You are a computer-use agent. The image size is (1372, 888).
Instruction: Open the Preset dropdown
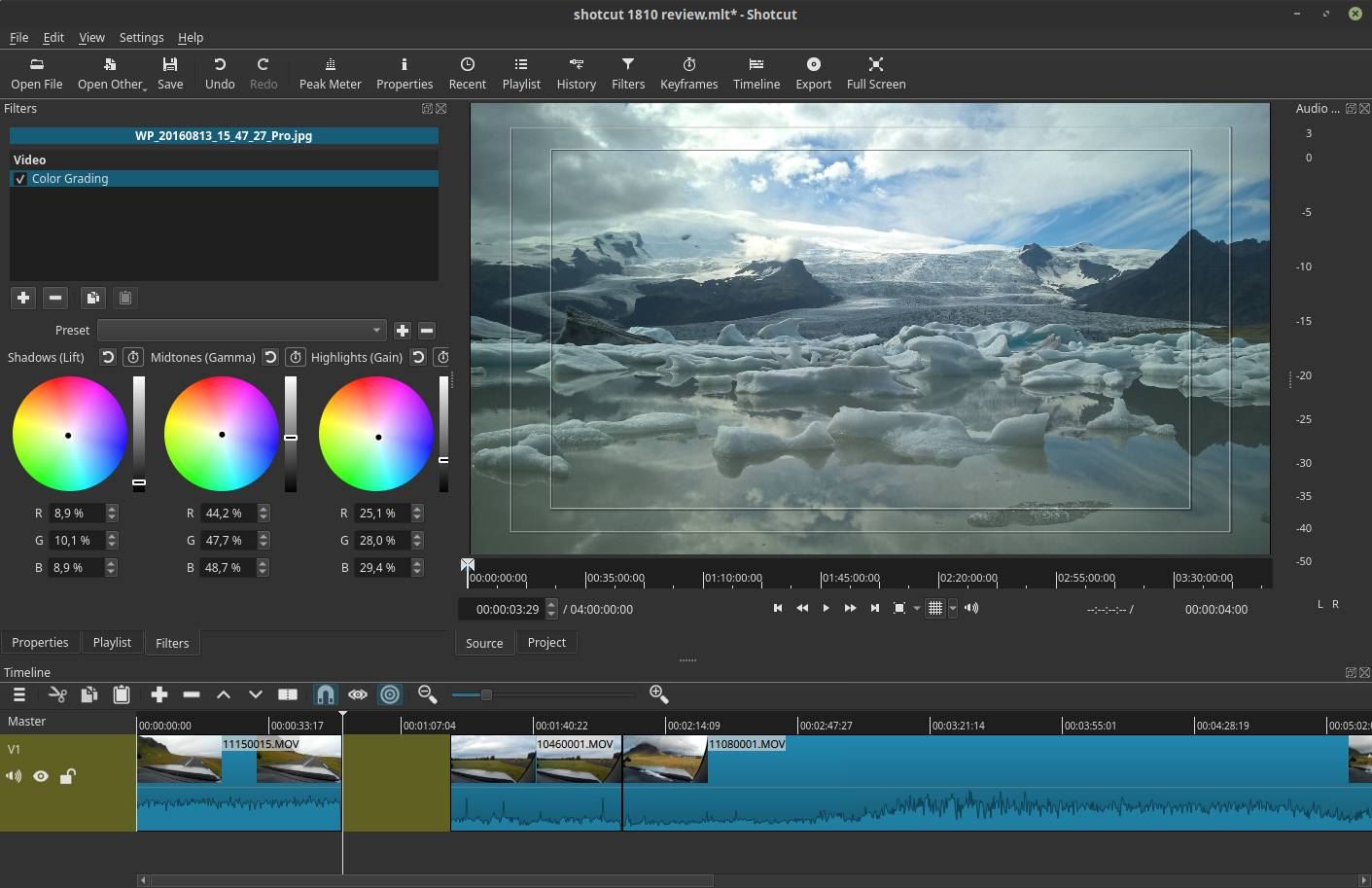[x=241, y=331]
